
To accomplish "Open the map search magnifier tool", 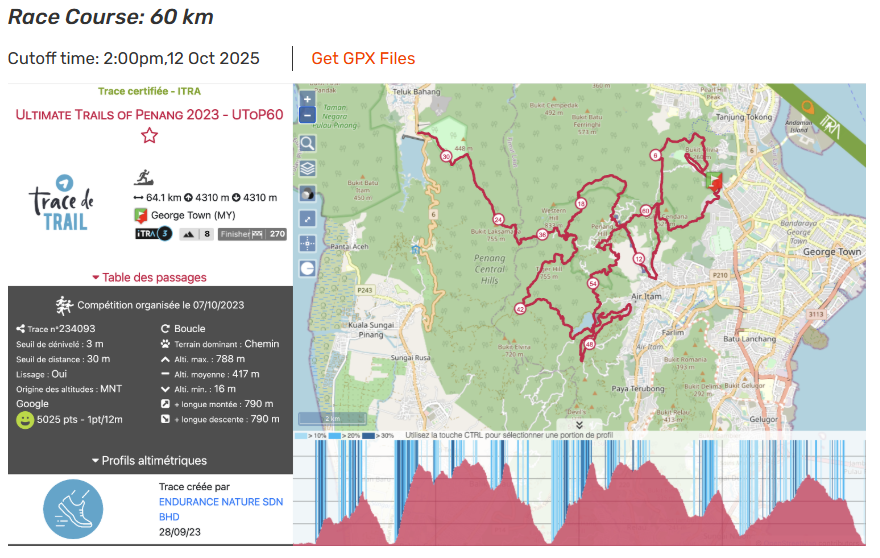I will point(307,143).
